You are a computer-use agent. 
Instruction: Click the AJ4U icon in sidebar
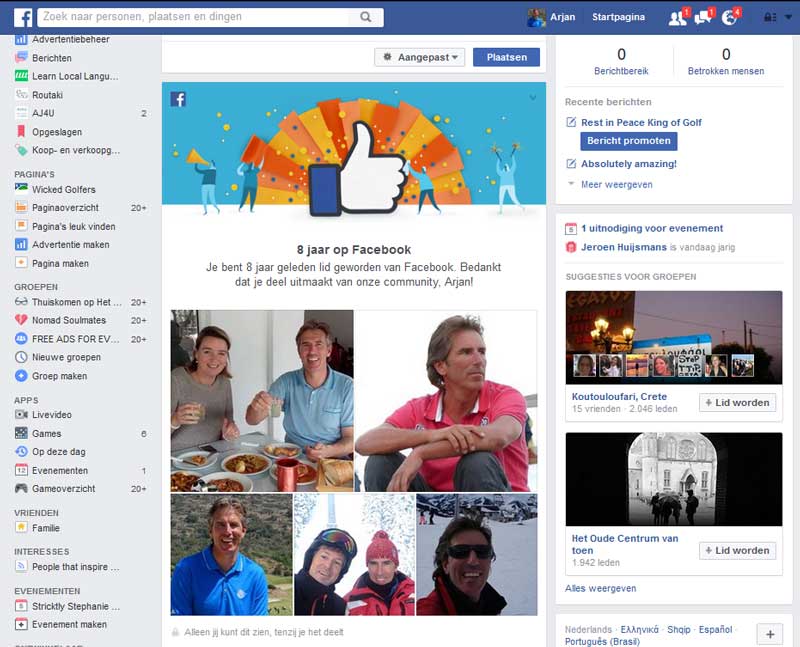pos(21,113)
